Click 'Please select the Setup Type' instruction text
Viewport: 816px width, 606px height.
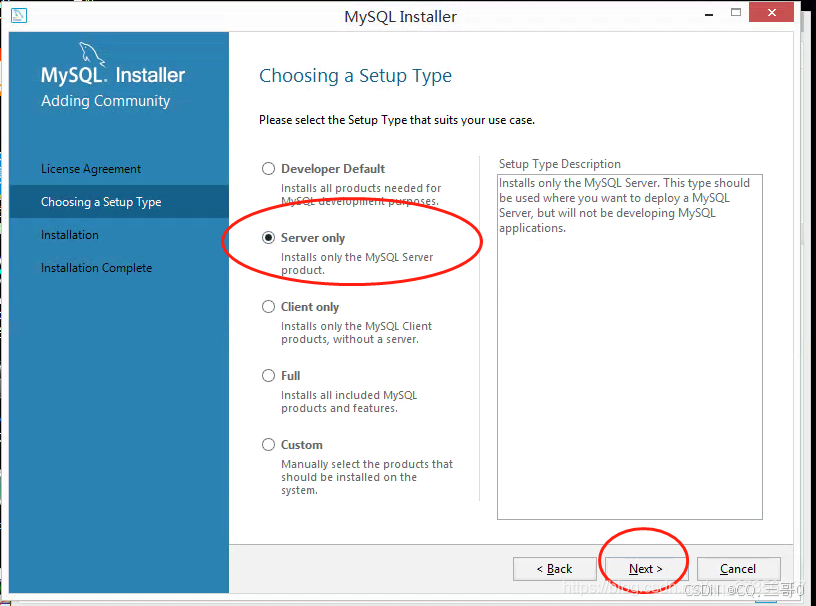point(397,120)
